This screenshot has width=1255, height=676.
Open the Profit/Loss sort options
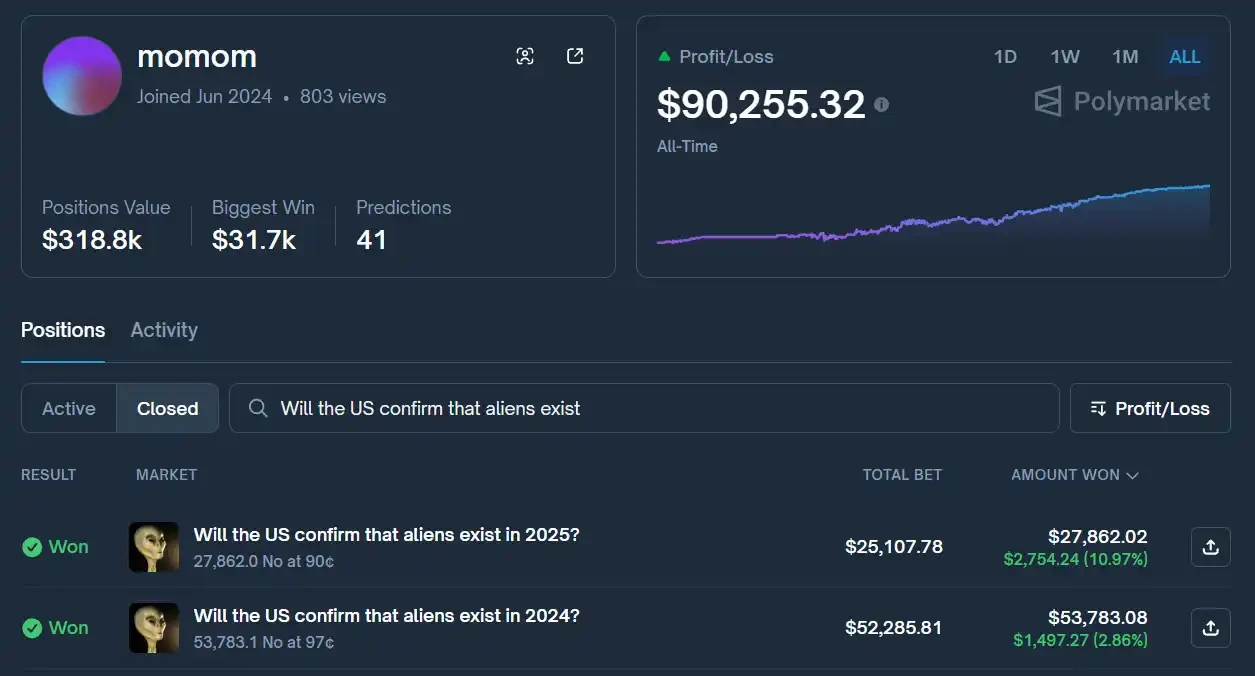1150,408
